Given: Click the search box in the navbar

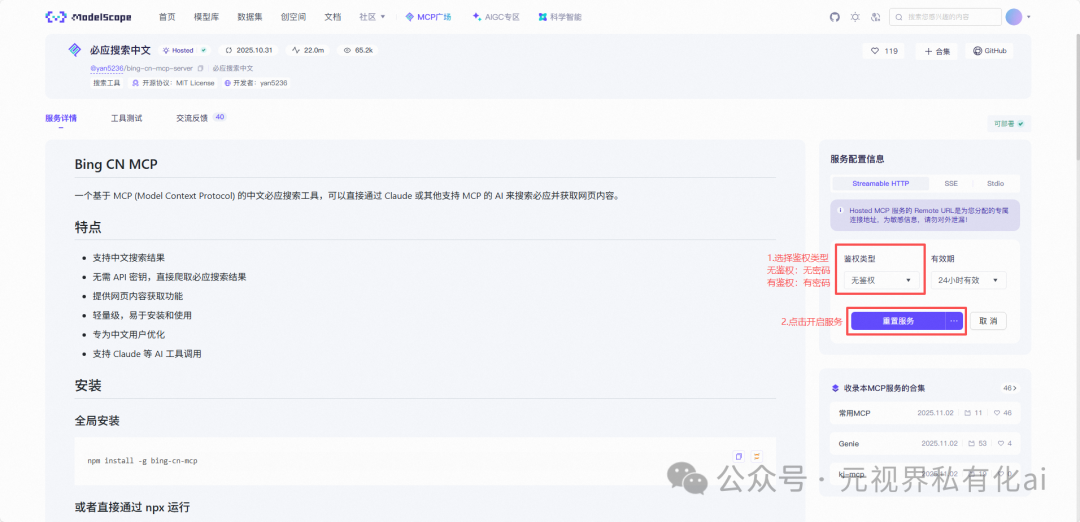Looking at the screenshot, I should tap(945, 17).
